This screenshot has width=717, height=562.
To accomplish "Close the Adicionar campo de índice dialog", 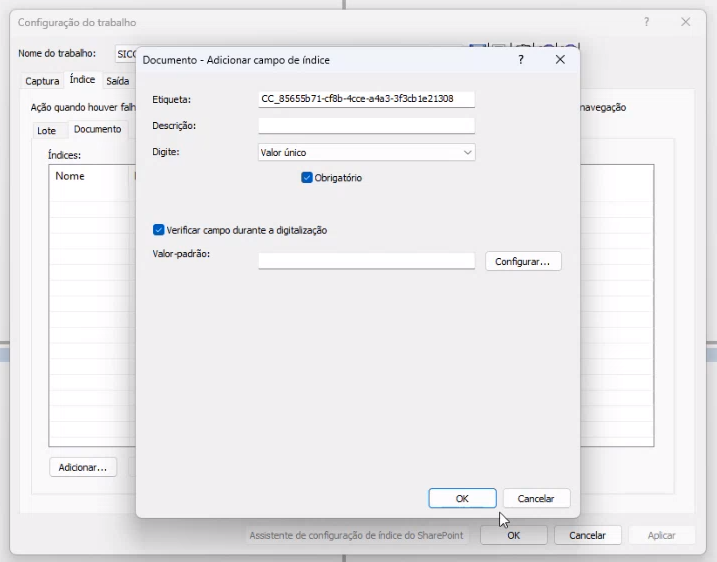I will pos(560,60).
